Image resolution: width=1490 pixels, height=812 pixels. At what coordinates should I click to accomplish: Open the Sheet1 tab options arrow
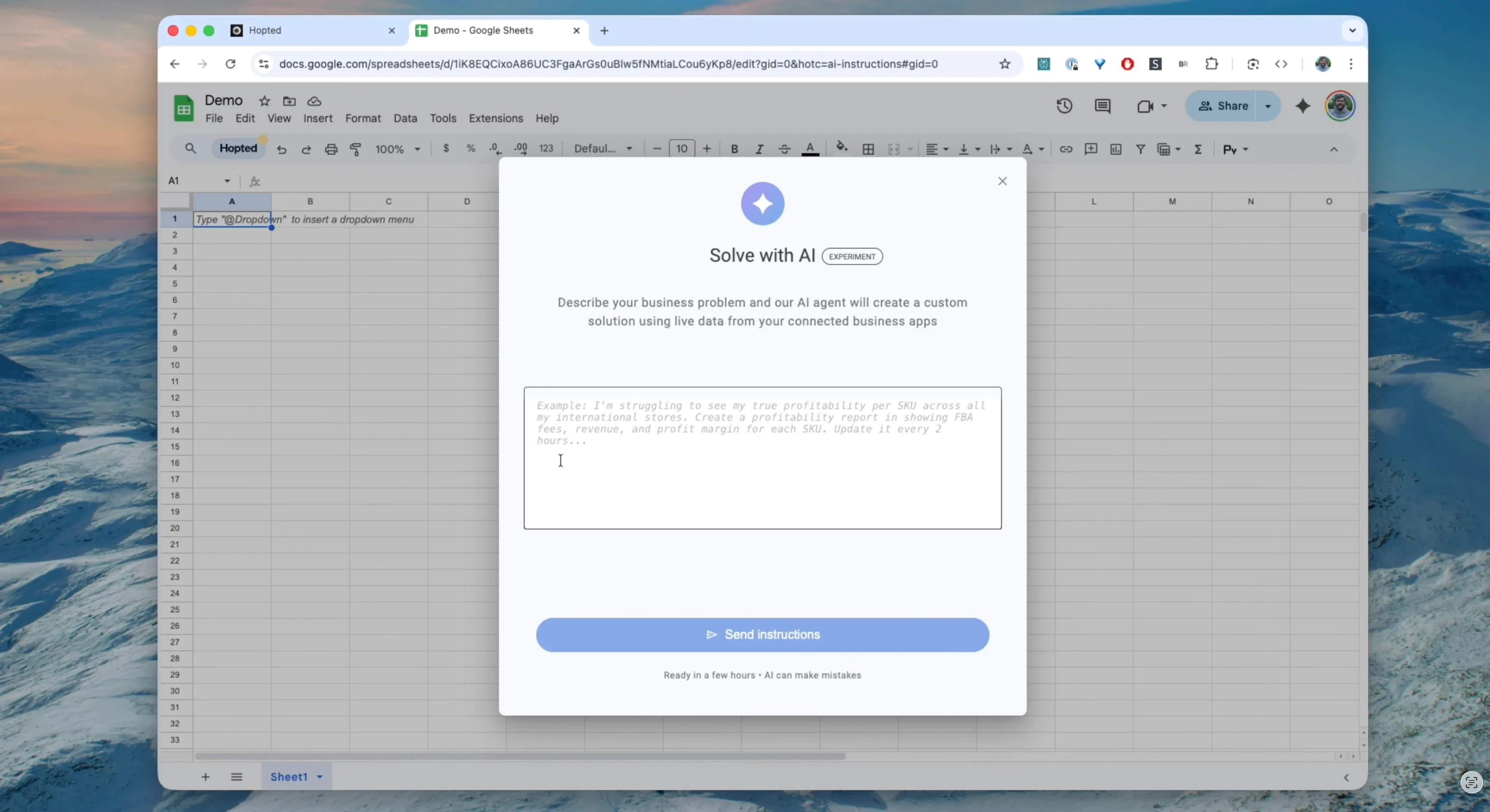point(320,777)
